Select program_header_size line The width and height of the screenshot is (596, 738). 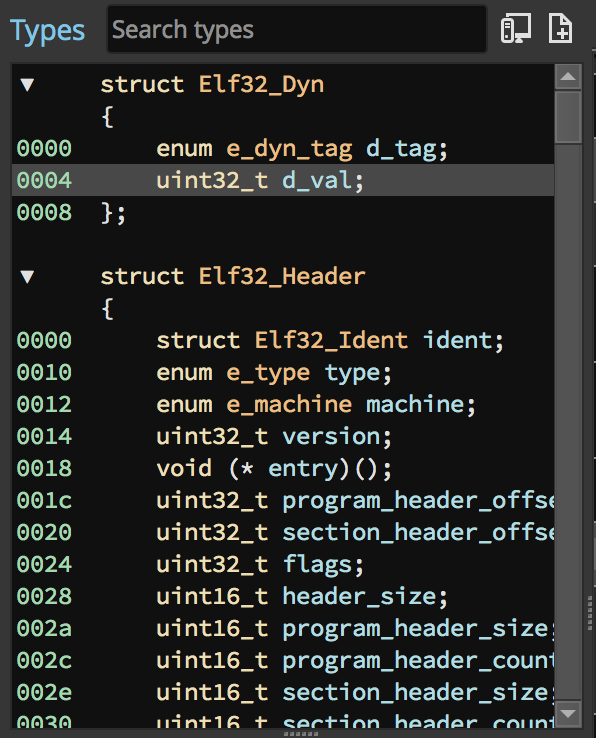click(282, 629)
